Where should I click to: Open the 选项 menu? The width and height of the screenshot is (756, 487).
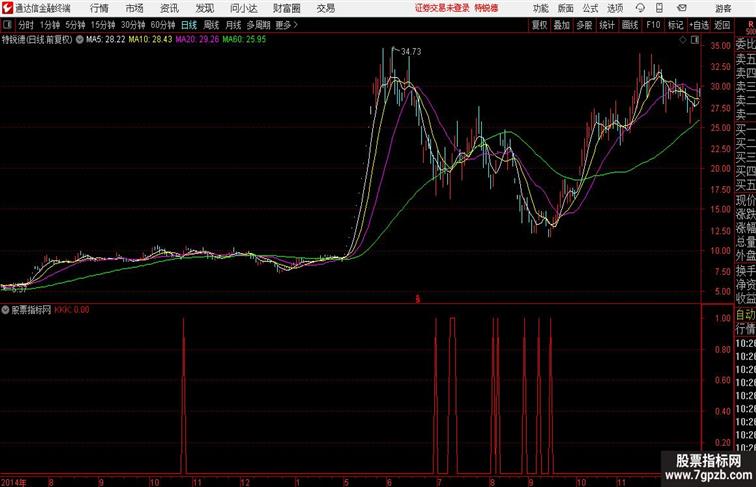tap(615, 8)
